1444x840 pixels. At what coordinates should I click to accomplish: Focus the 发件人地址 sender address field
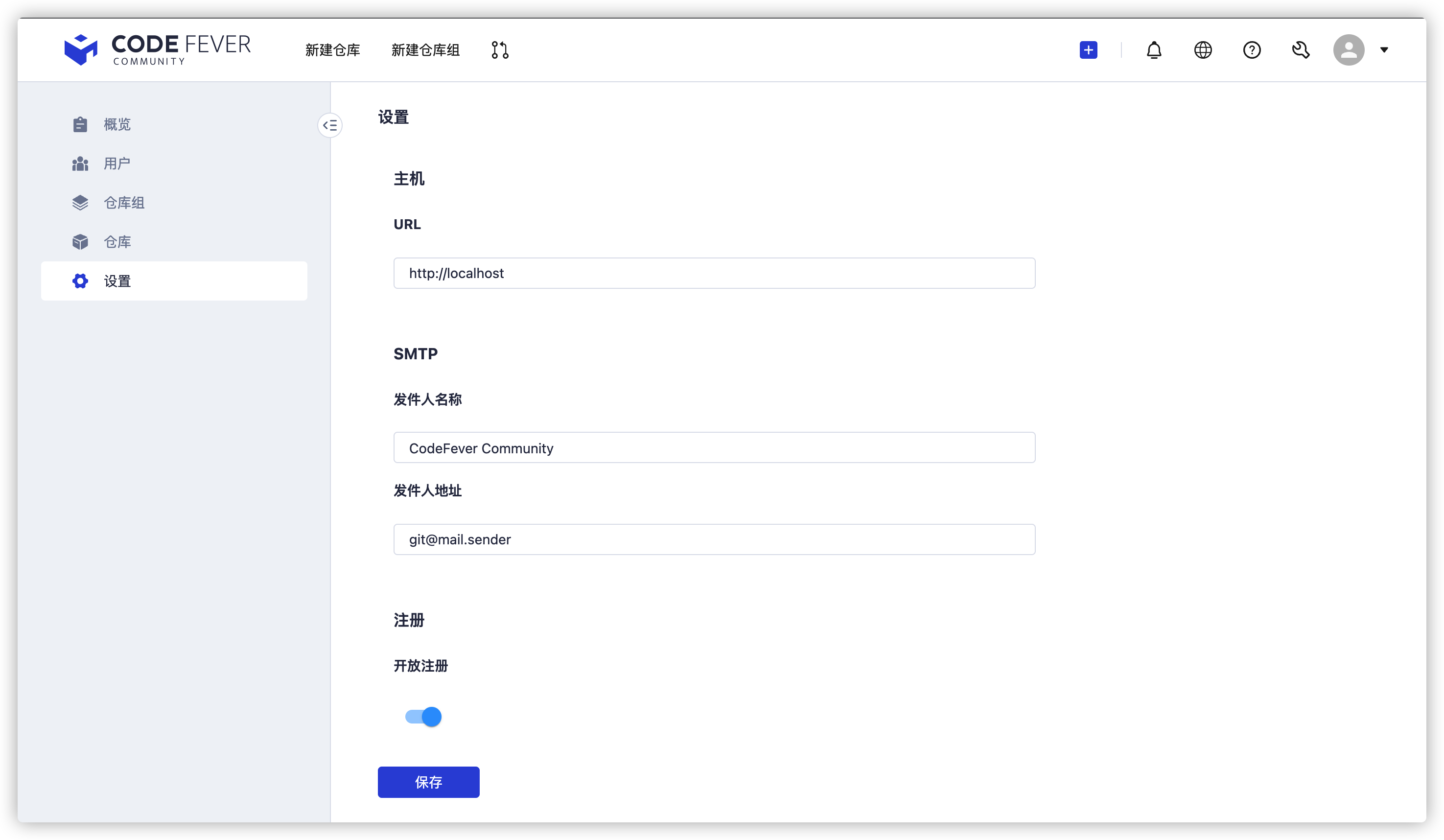(x=714, y=539)
